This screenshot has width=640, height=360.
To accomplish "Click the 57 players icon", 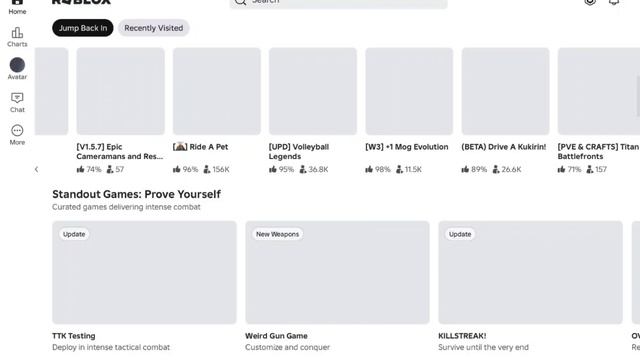I will [110, 169].
